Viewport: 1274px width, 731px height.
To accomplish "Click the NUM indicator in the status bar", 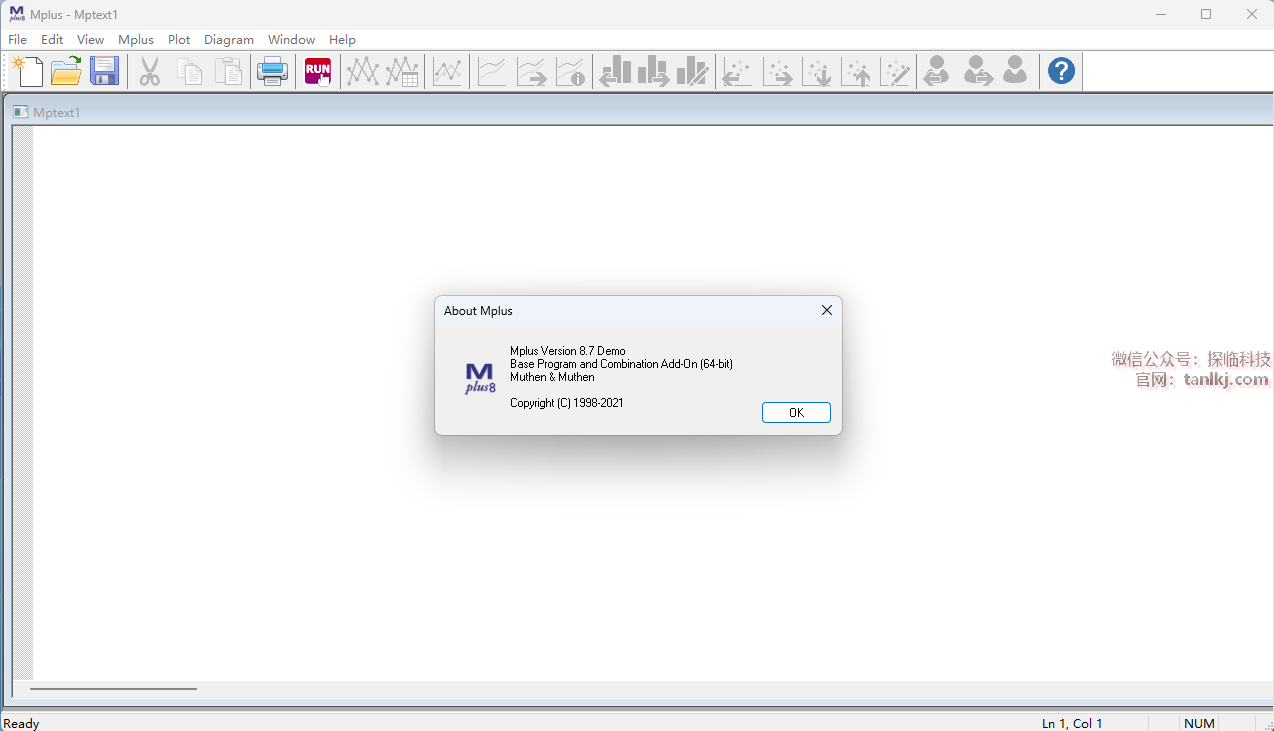I will [x=1199, y=723].
